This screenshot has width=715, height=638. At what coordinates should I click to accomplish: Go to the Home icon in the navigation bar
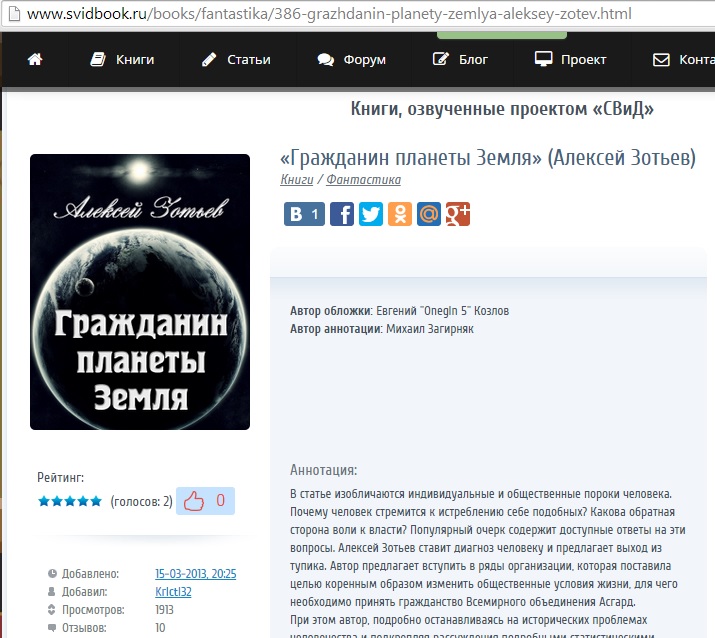(x=35, y=59)
